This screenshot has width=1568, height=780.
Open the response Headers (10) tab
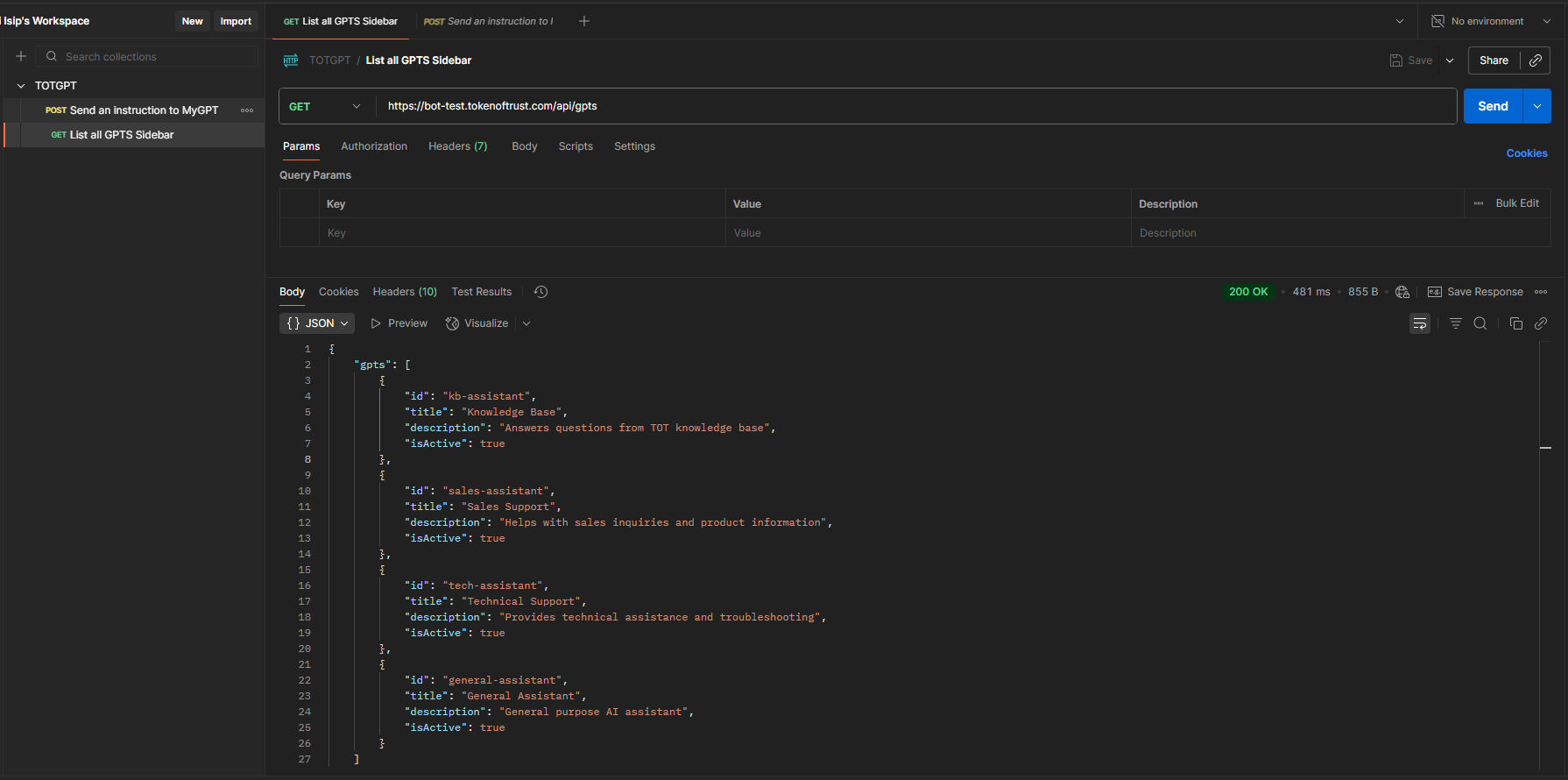point(405,292)
